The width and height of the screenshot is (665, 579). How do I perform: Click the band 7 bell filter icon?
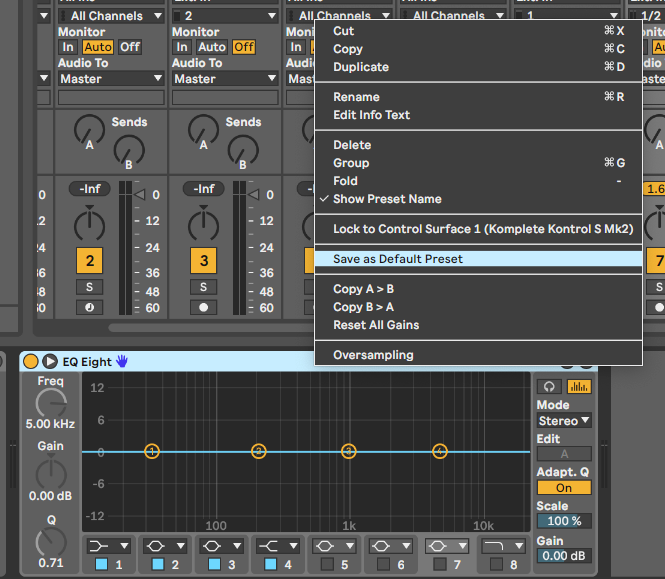click(x=437, y=546)
